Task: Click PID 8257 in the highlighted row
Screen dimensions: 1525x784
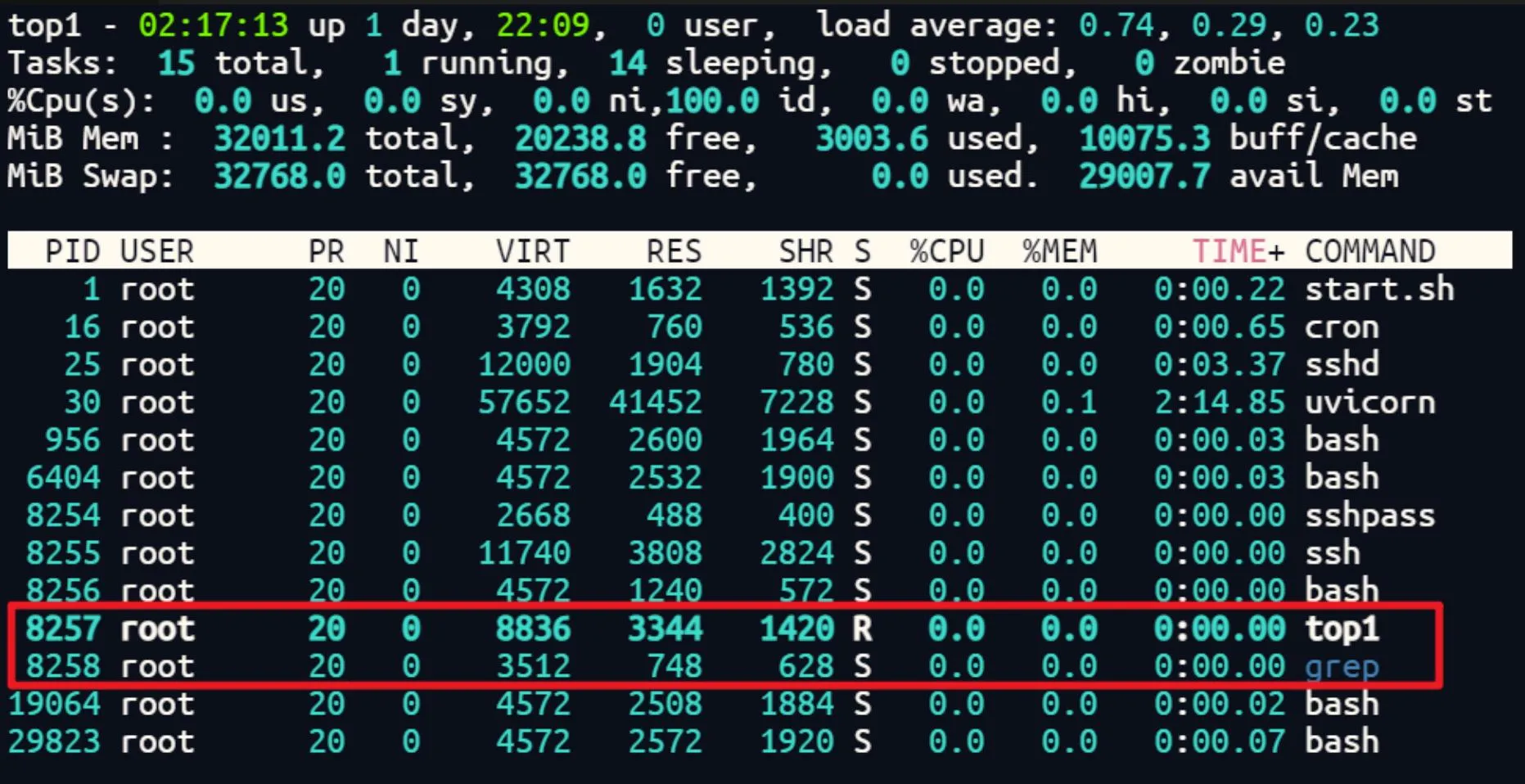Action: click(x=63, y=629)
